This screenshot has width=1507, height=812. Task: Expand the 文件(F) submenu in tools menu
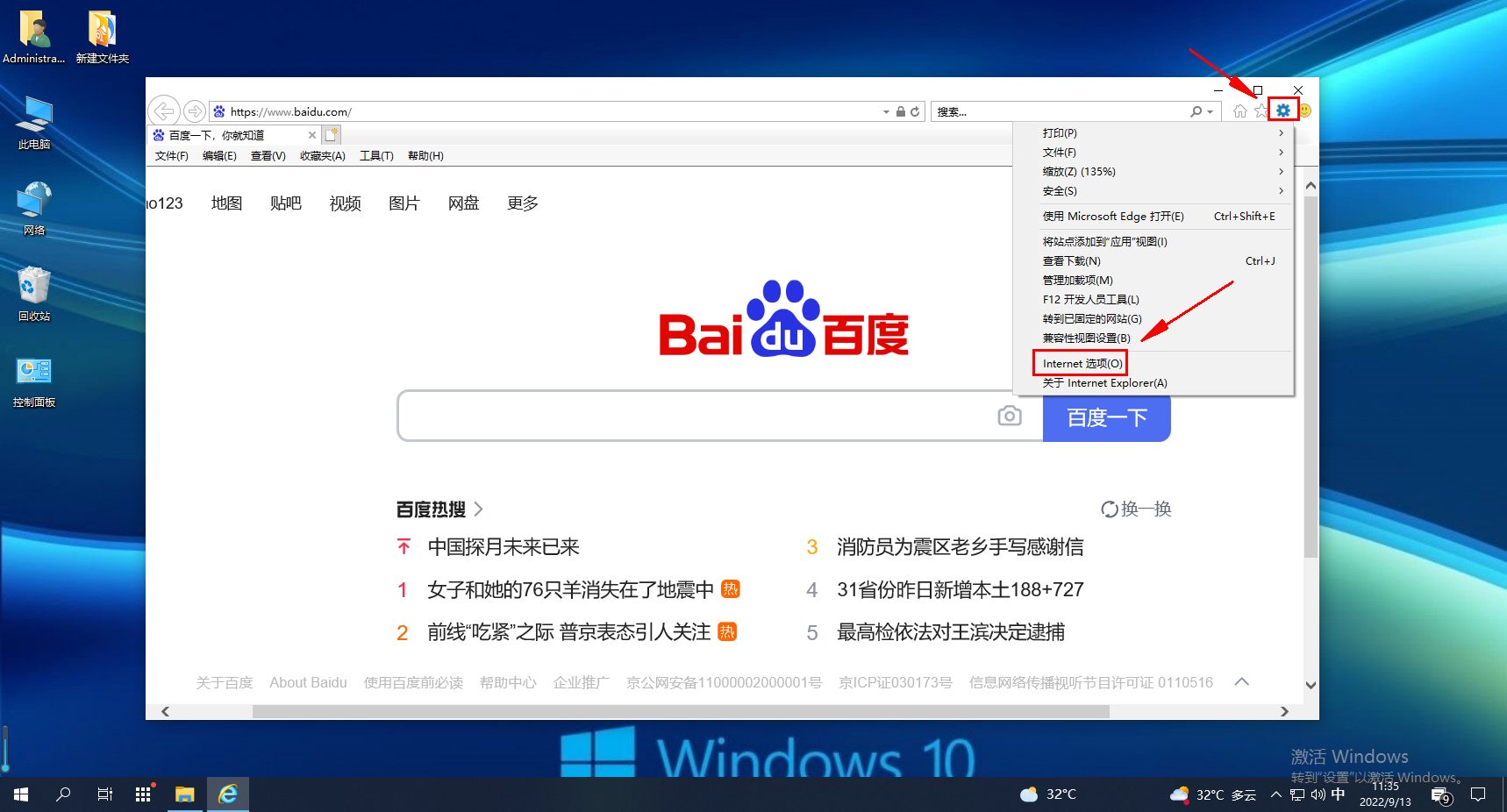point(1281,153)
